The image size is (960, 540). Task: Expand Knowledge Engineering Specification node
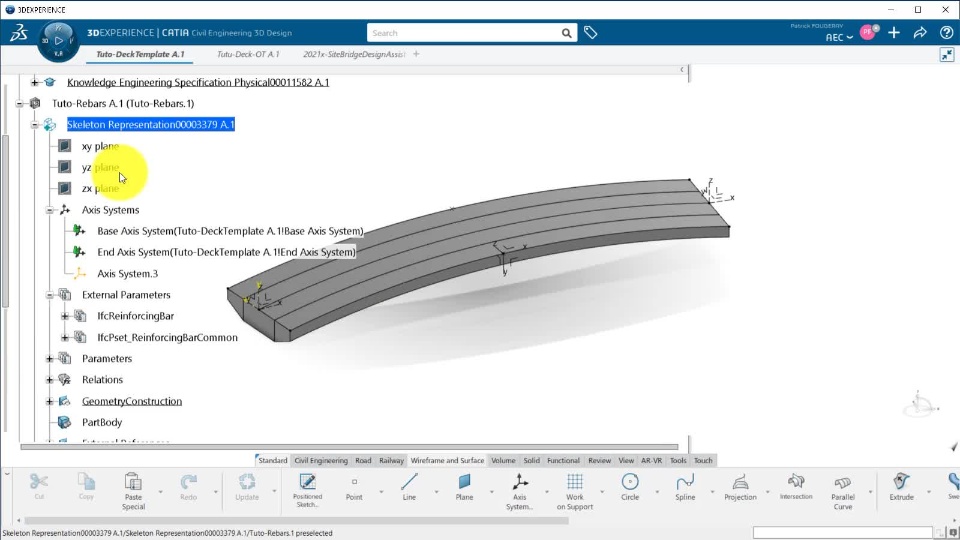35,82
